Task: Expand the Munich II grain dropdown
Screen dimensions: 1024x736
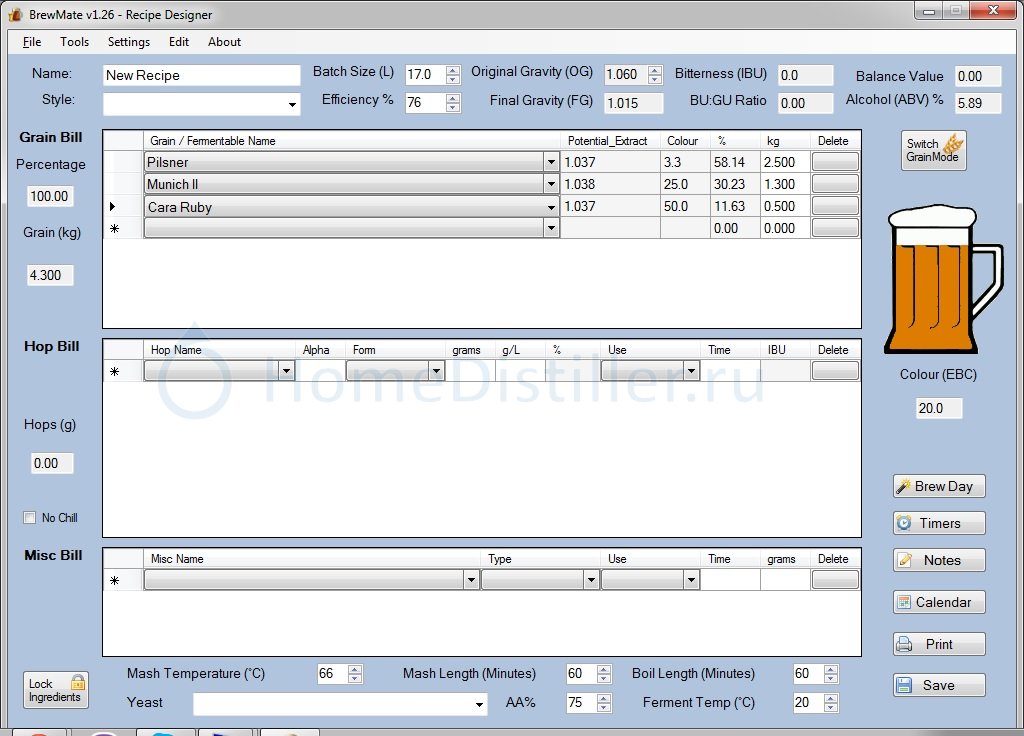Action: click(551, 184)
